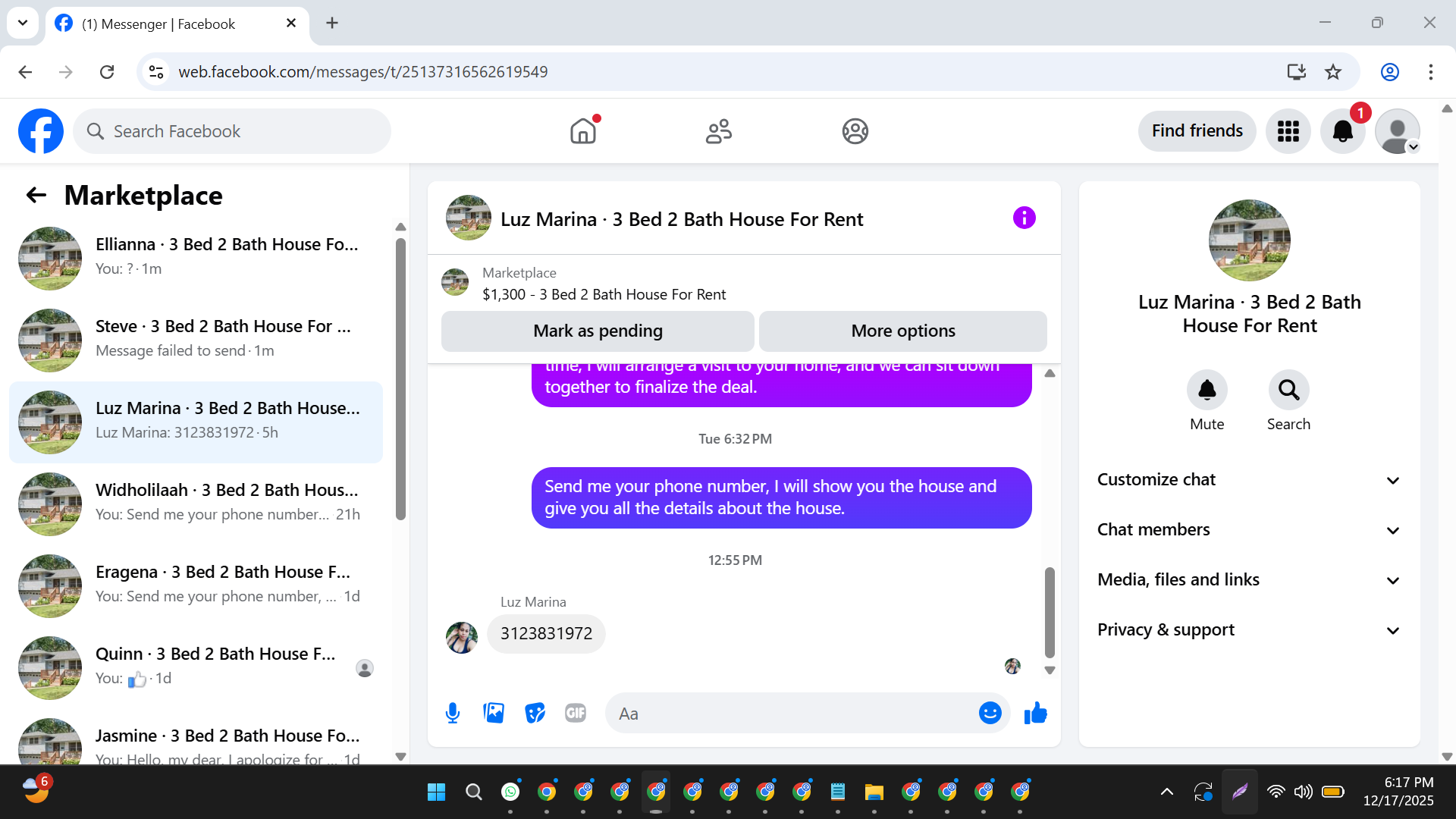Click the More options button
This screenshot has width=1456, height=819.
pyautogui.click(x=902, y=331)
